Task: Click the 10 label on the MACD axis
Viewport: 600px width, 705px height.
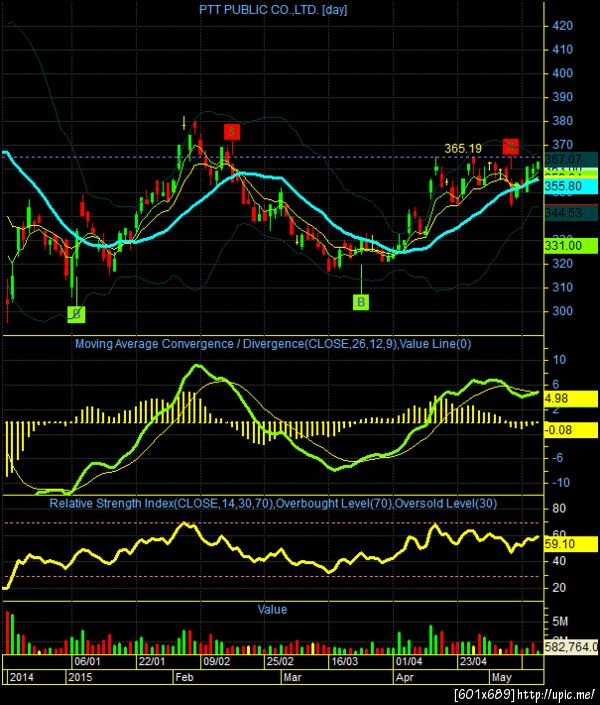Action: [559, 360]
